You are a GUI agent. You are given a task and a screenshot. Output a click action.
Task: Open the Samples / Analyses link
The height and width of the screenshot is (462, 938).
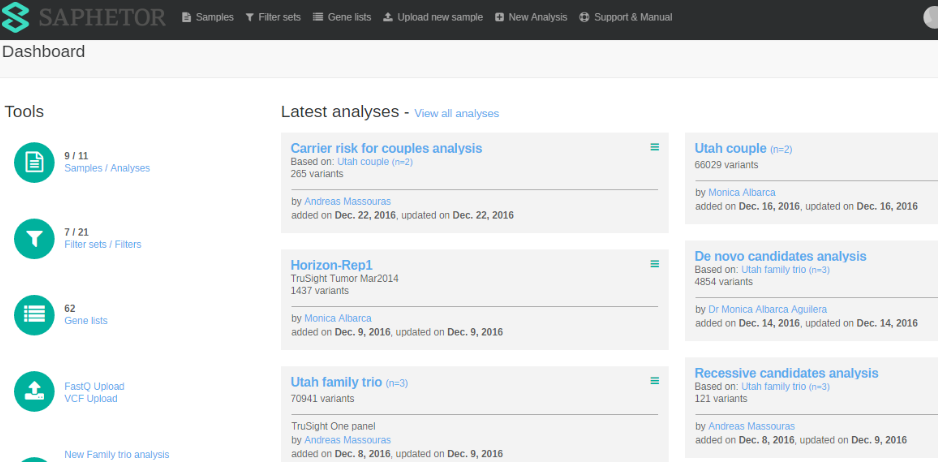click(x=107, y=168)
